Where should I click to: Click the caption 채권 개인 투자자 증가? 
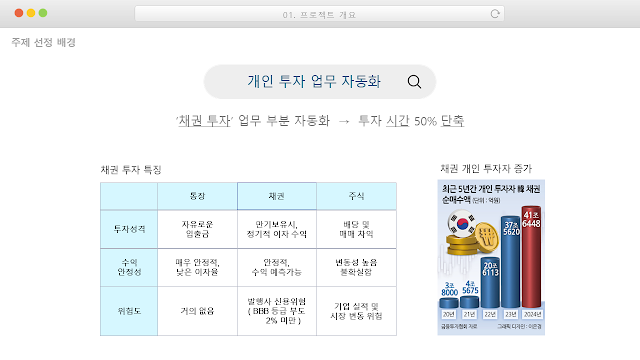pyautogui.click(x=486, y=169)
